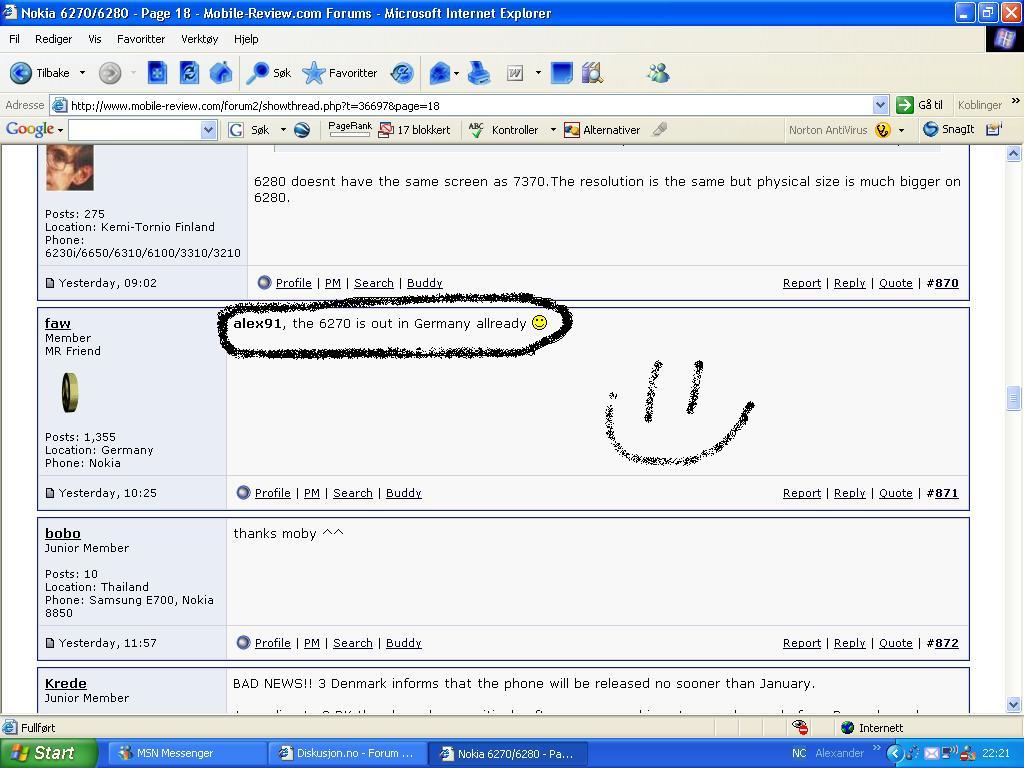Open the Google logo dropdown menu
This screenshot has width=1024, height=768.
coord(60,130)
